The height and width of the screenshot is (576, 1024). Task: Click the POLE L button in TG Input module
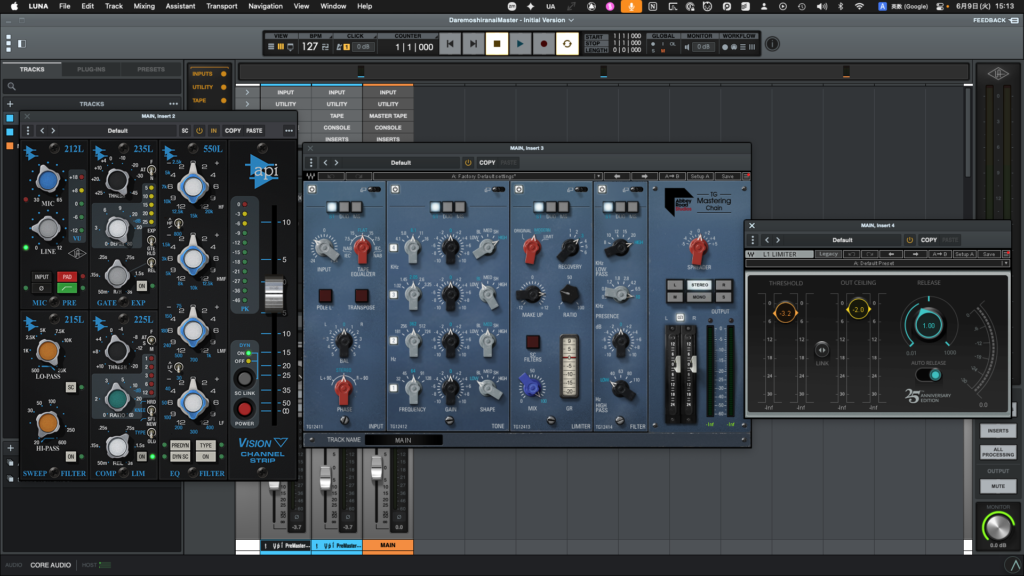(x=325, y=295)
